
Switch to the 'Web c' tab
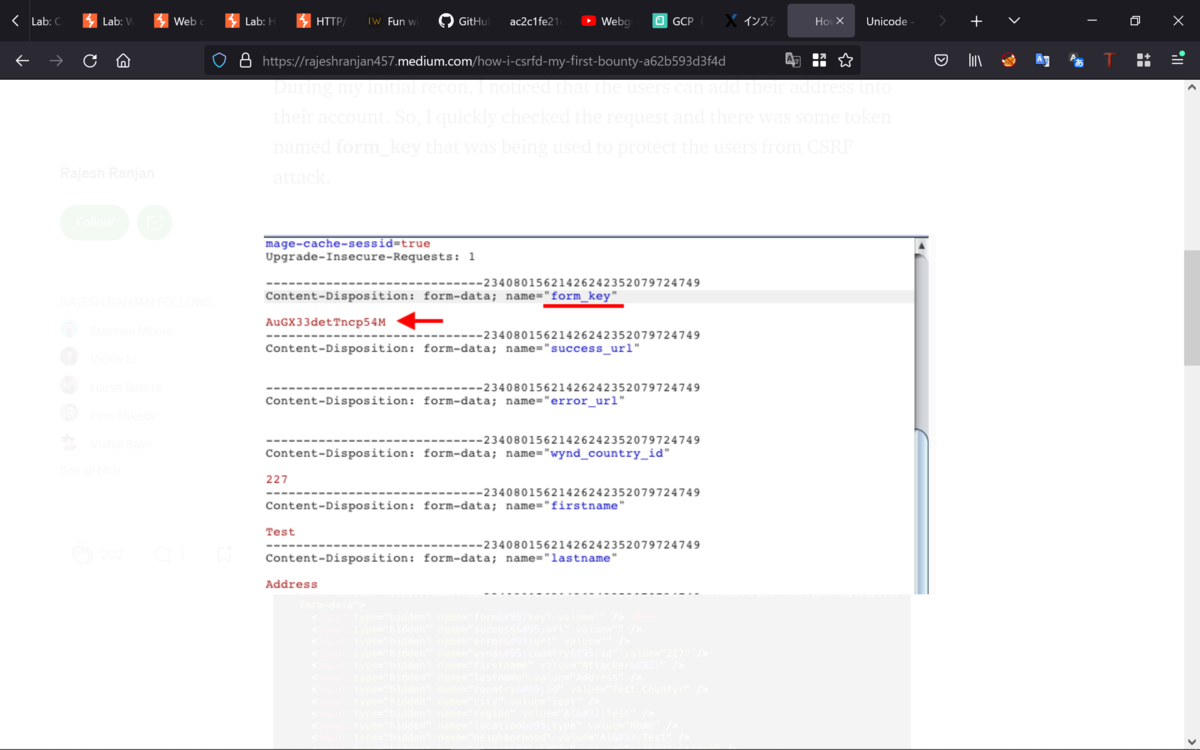coord(179,21)
